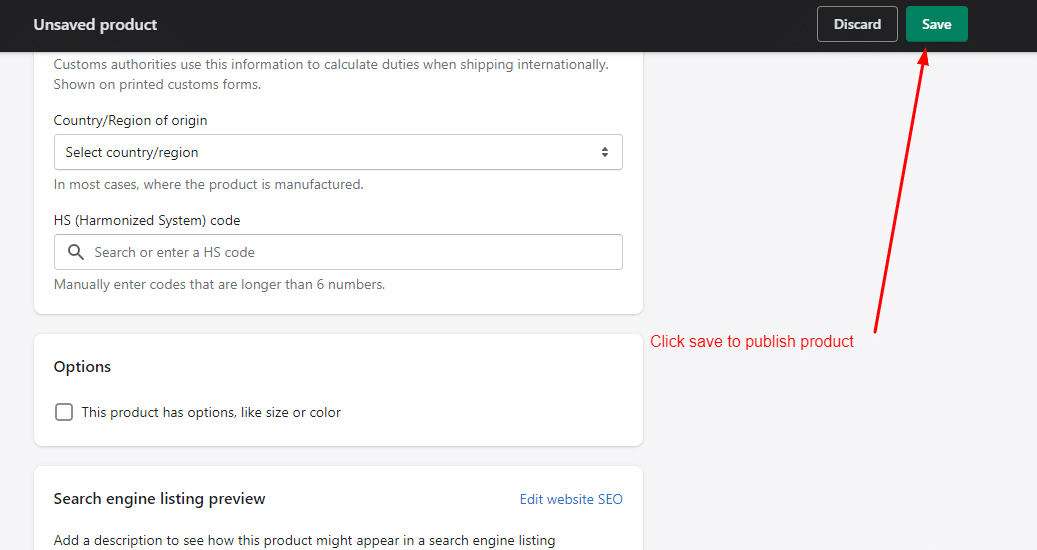The image size is (1037, 550).
Task: Click the Country/Region of origin label
Action: (x=130, y=120)
